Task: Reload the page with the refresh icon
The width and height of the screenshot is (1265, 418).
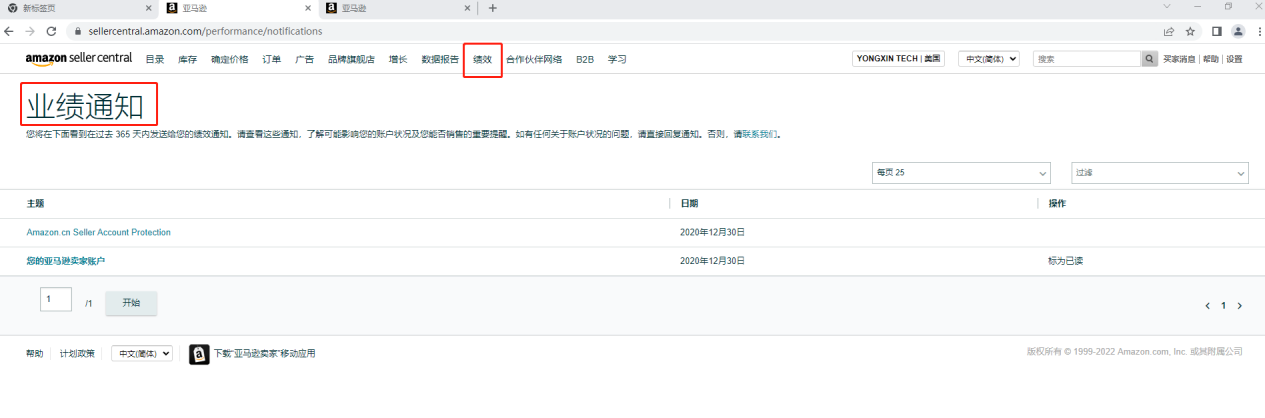Action: pos(51,31)
